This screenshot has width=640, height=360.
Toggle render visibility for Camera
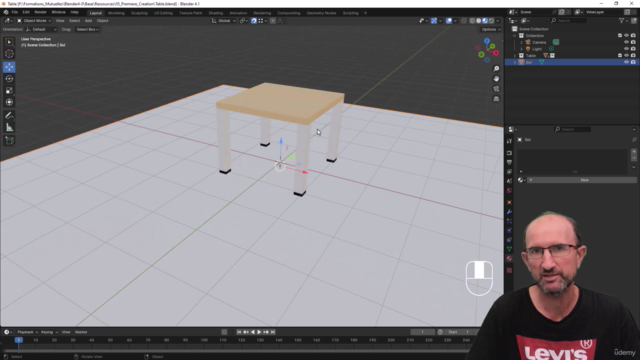click(x=633, y=42)
